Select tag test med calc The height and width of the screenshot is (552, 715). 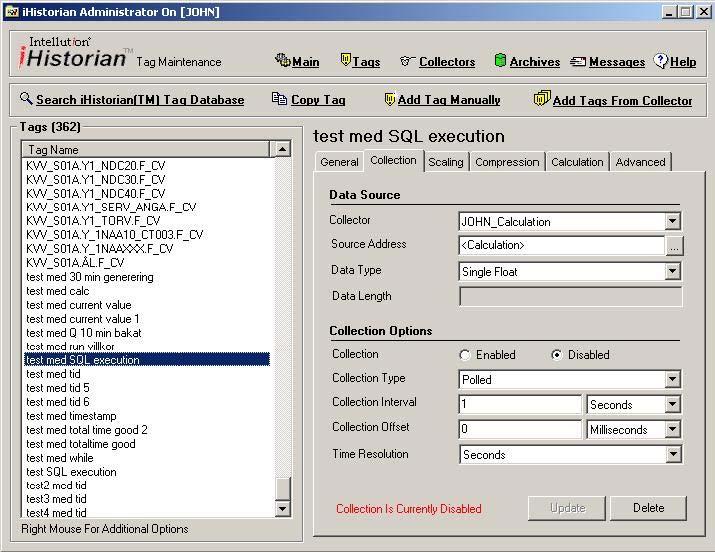click(58, 291)
